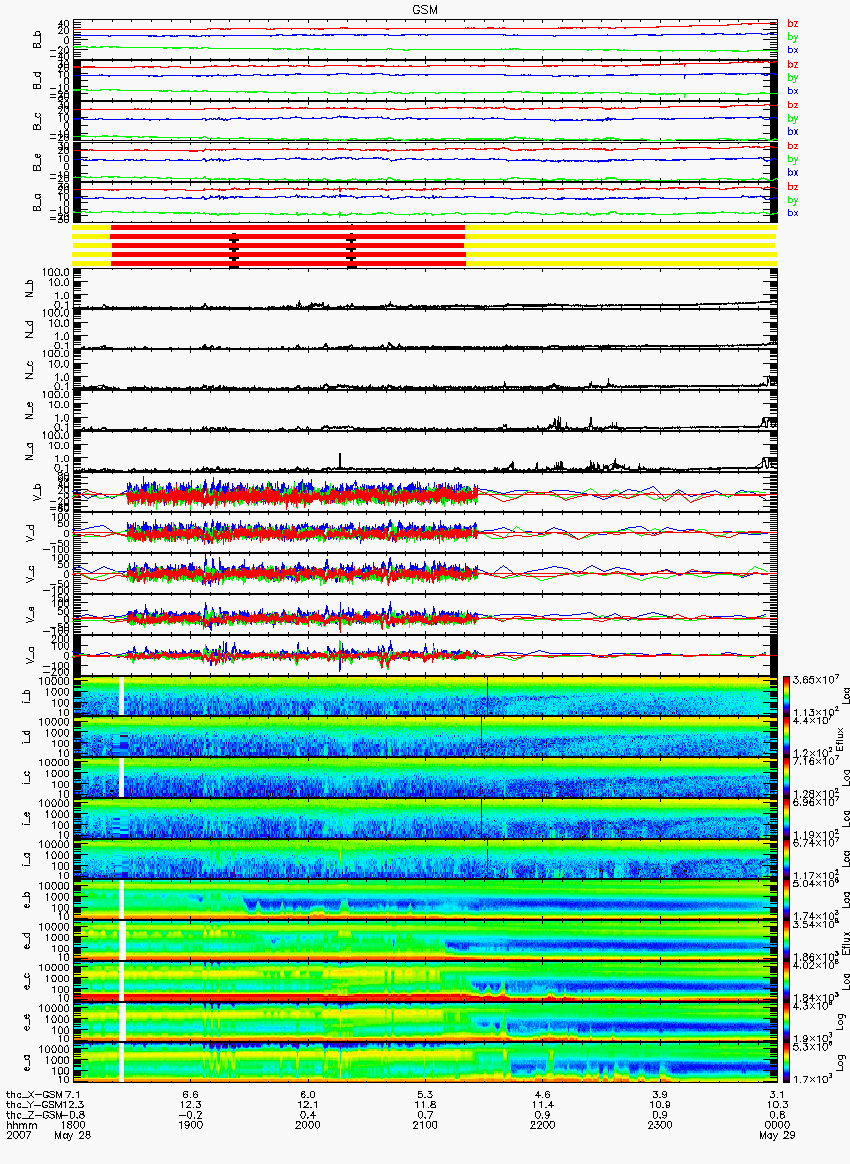This screenshot has width=850, height=1164.
Task: Click the 2300 time tick label
Action: pyautogui.click(x=660, y=1125)
